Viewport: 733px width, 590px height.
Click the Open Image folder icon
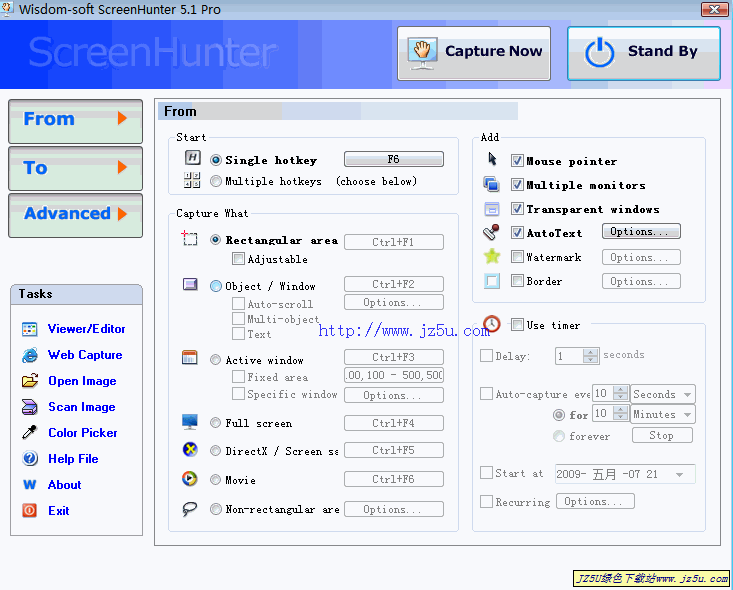[x=29, y=381]
